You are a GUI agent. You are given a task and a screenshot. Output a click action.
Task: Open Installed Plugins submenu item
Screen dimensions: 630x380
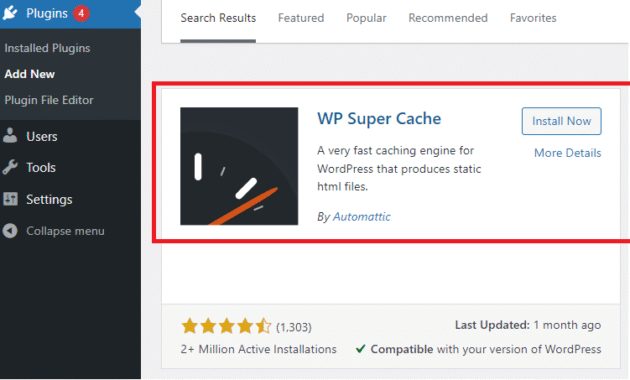tap(47, 48)
